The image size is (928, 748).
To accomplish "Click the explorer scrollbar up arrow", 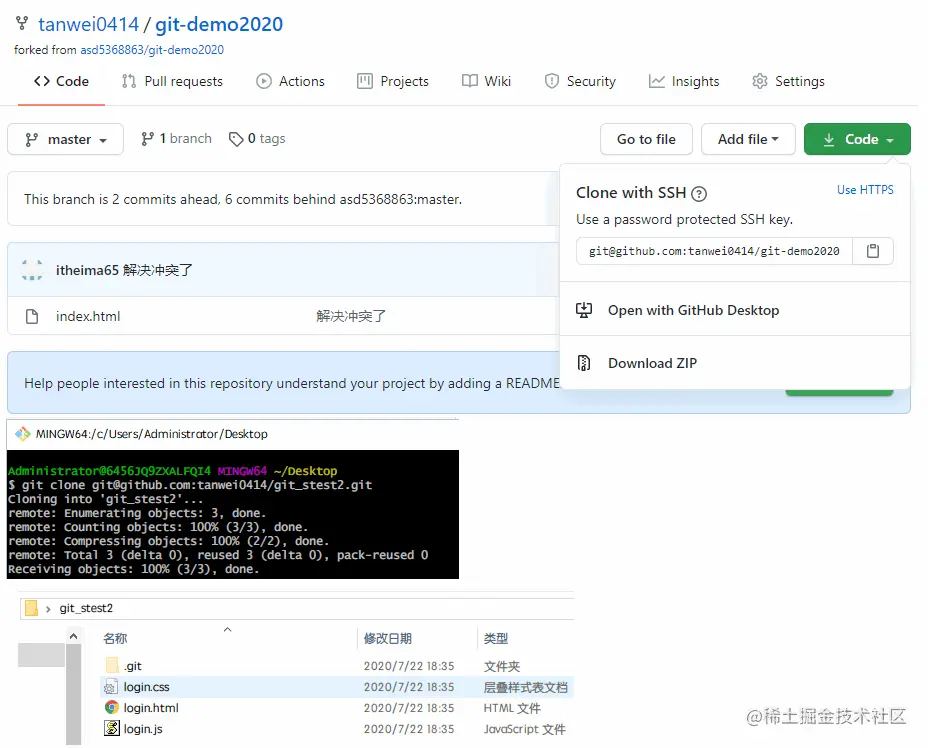I will [x=73, y=637].
